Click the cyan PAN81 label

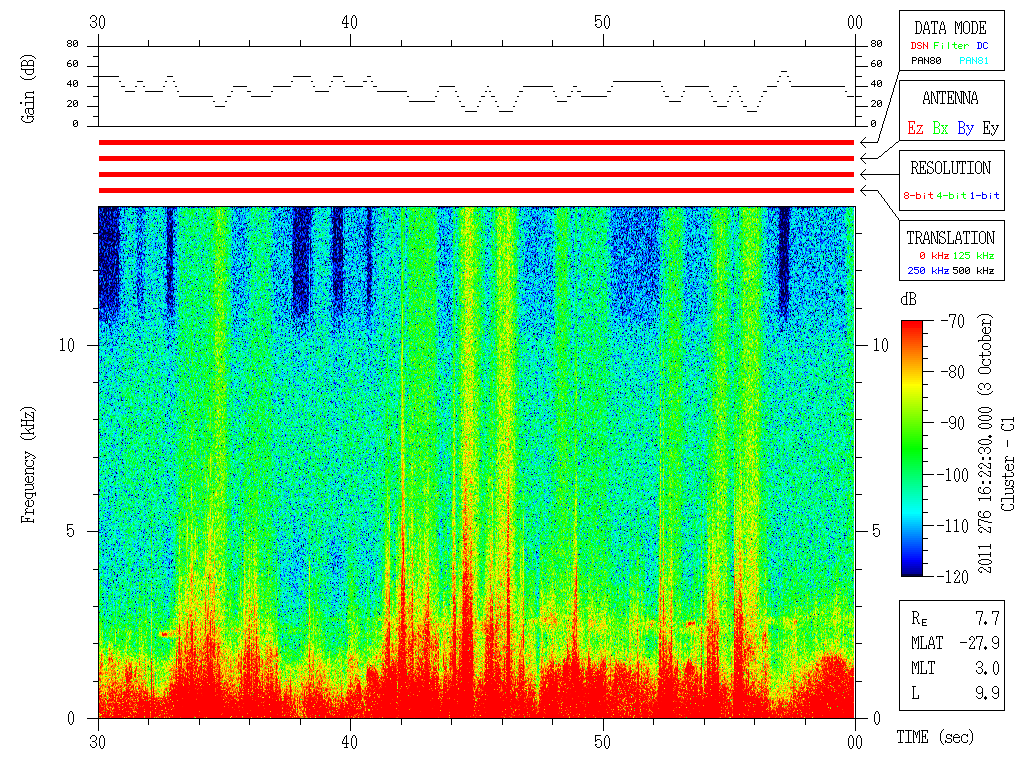coord(974,61)
